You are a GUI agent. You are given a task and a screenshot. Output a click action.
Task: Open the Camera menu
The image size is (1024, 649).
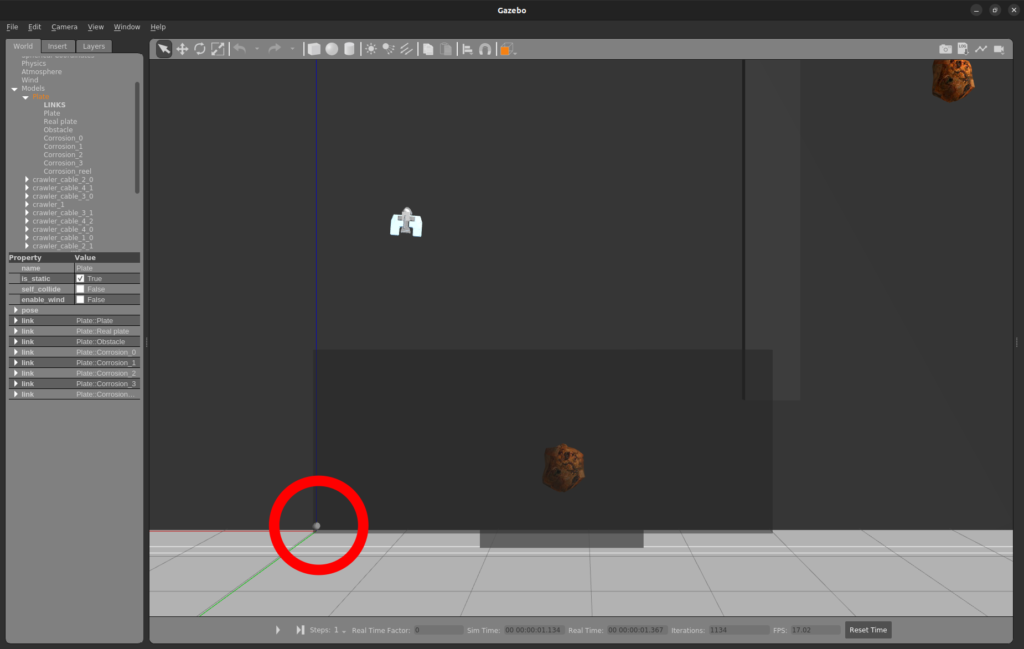[64, 27]
